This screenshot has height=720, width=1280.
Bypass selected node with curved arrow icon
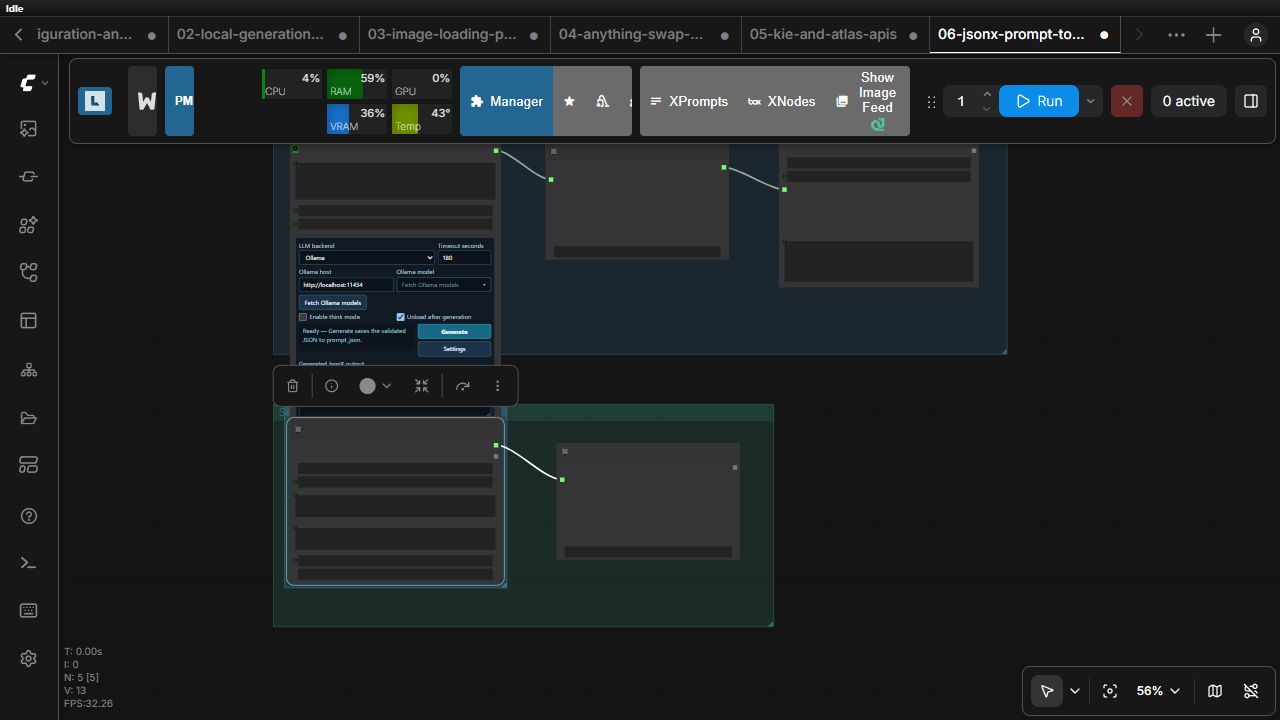(x=462, y=386)
